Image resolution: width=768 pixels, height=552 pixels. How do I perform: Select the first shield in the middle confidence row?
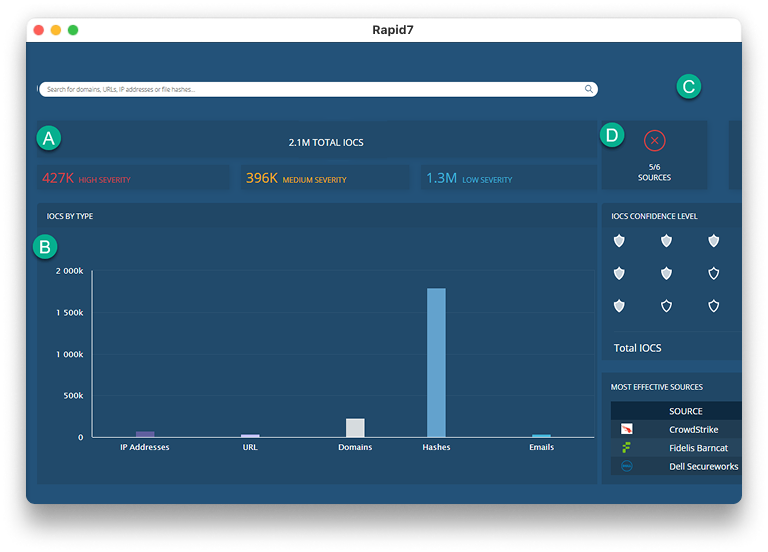[619, 273]
